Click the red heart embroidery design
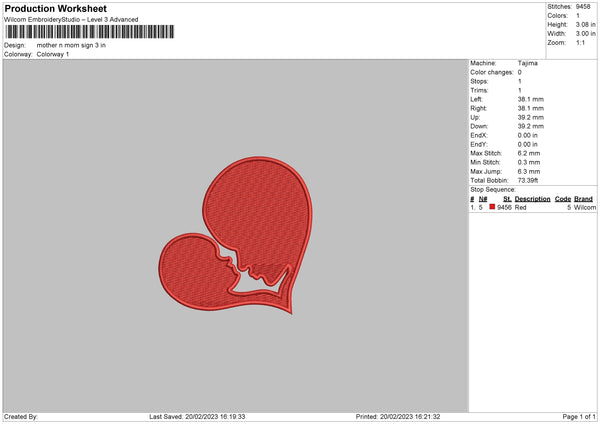This screenshot has width=600, height=424. coord(236,235)
